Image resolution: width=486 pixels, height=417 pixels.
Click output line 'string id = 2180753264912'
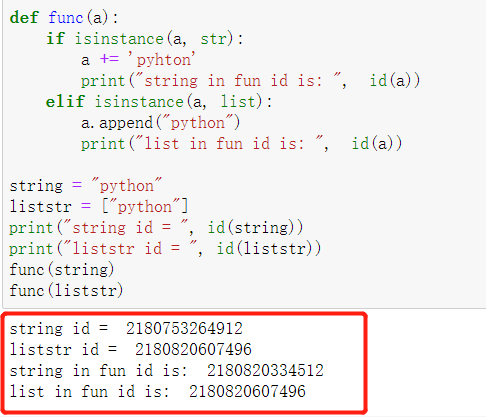pyautogui.click(x=126, y=329)
